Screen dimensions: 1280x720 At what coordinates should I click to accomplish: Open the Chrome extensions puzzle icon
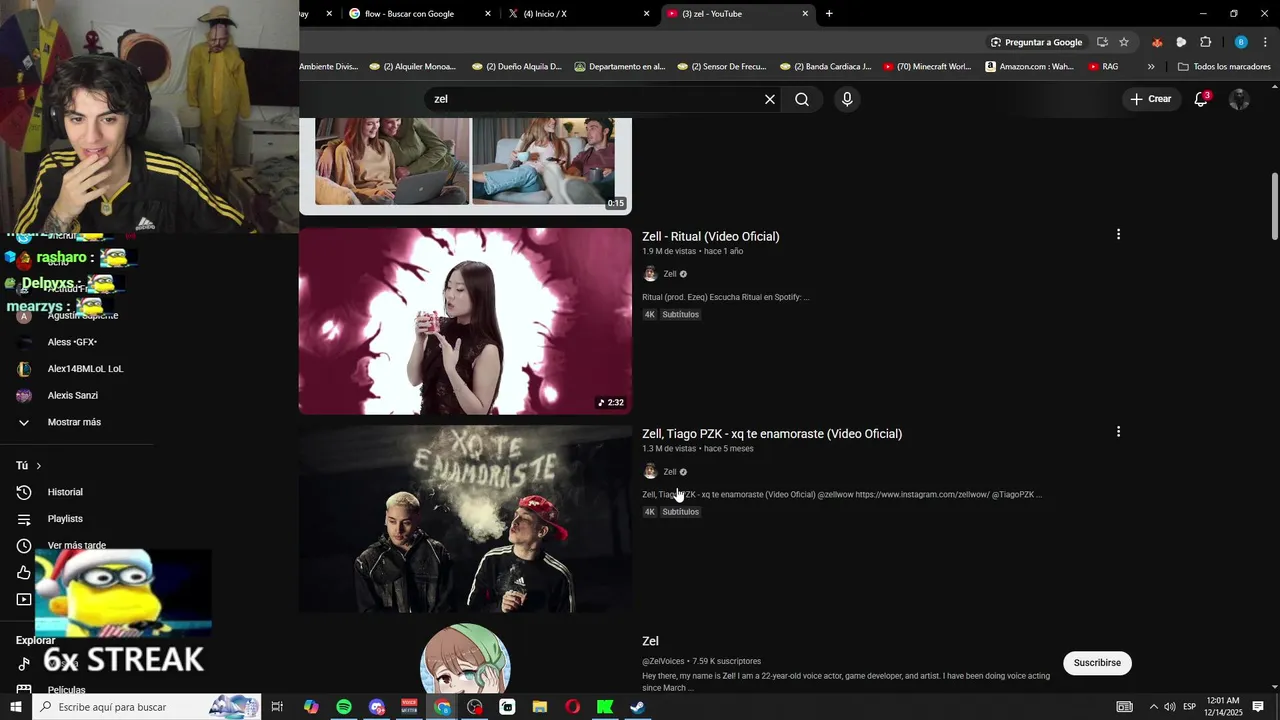pos(1205,42)
